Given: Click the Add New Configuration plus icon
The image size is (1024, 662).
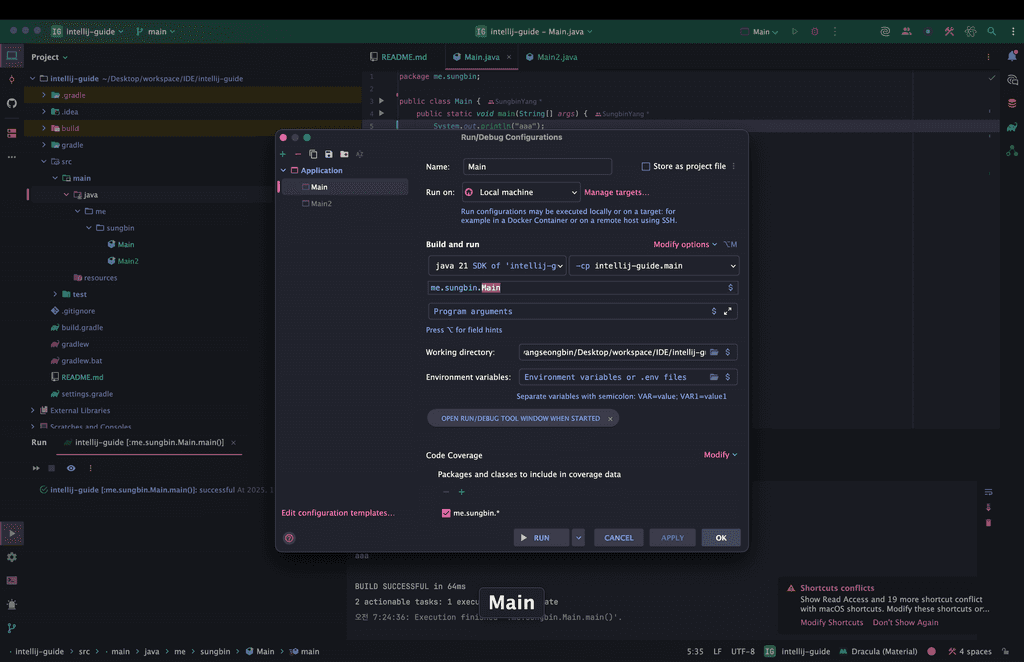Looking at the screenshot, I should [x=283, y=154].
